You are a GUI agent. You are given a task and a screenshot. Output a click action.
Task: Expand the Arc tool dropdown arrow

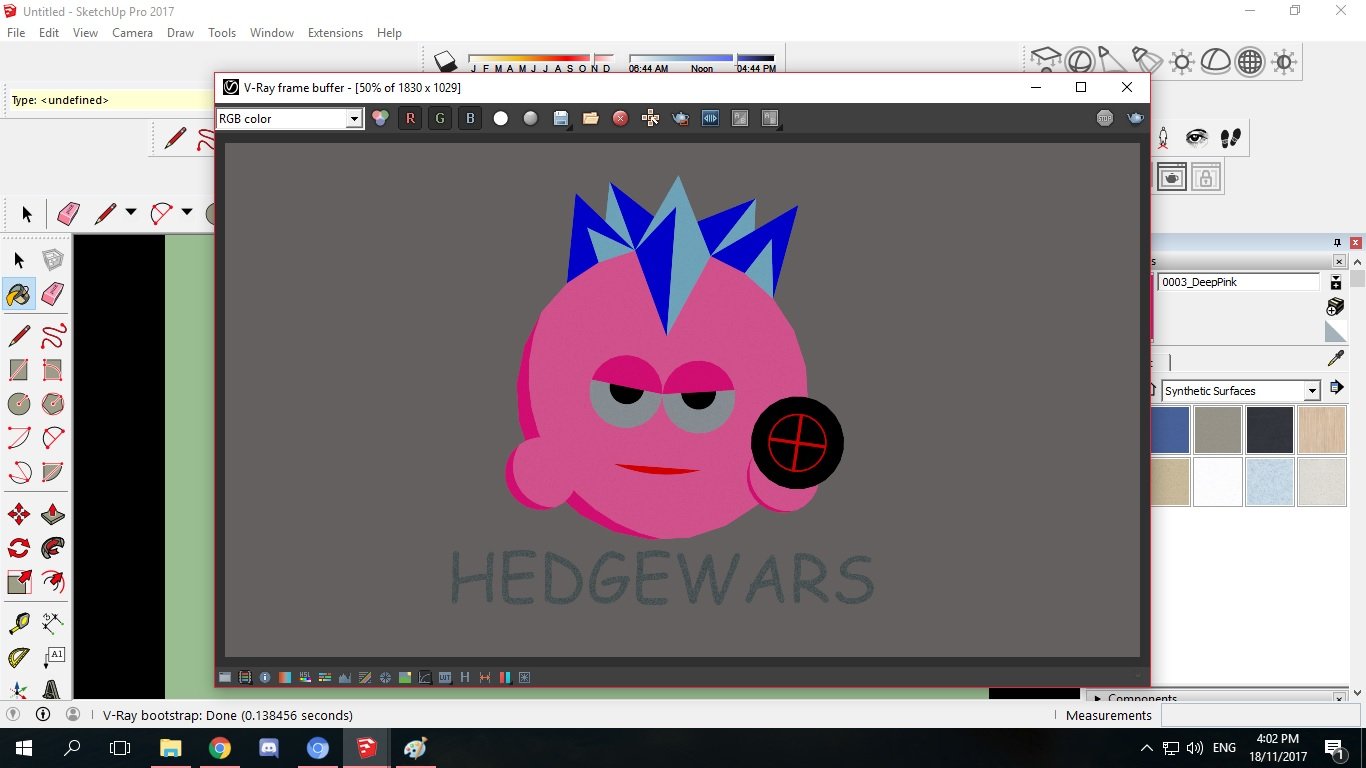point(187,212)
